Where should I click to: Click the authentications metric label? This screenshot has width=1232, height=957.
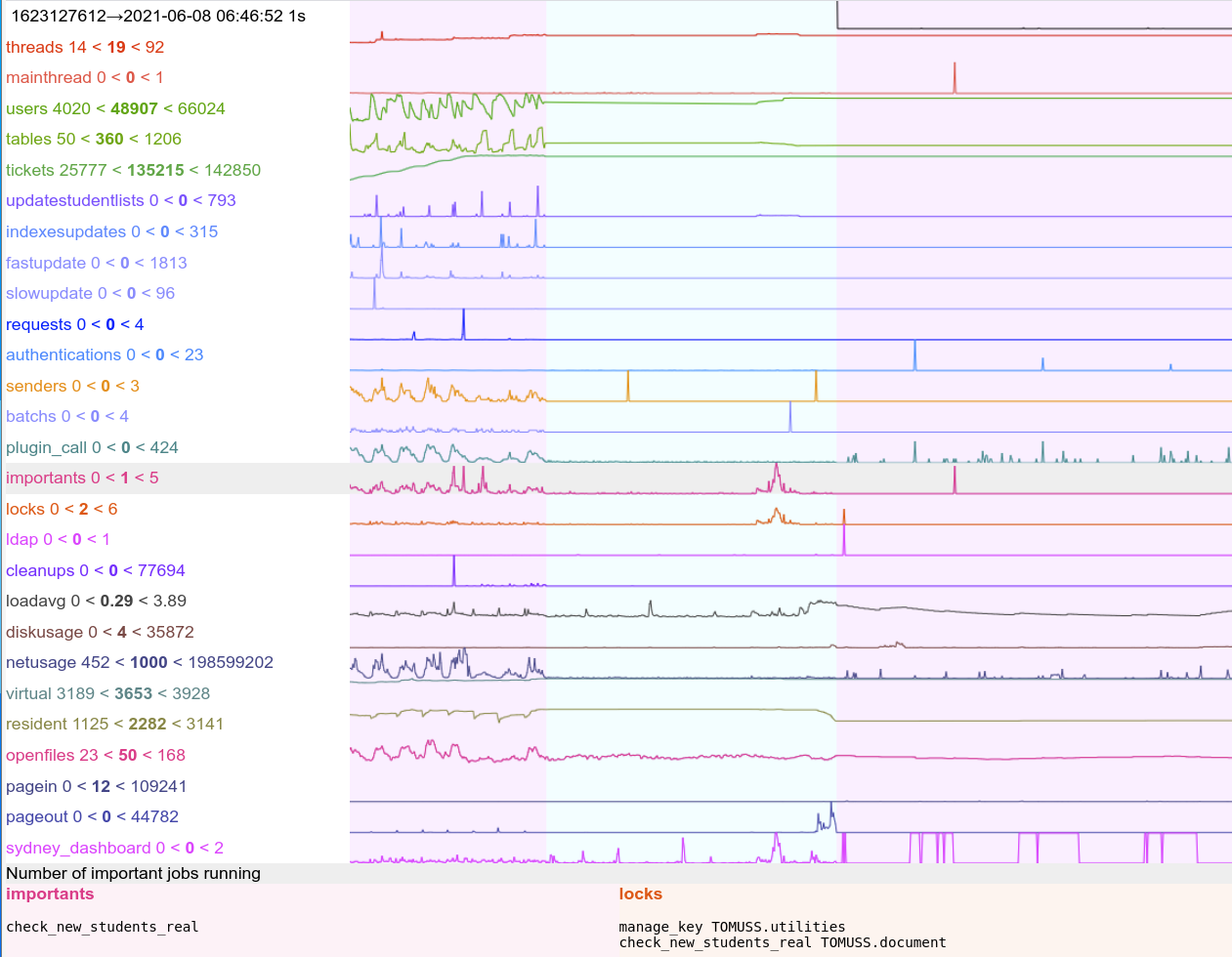click(x=105, y=354)
